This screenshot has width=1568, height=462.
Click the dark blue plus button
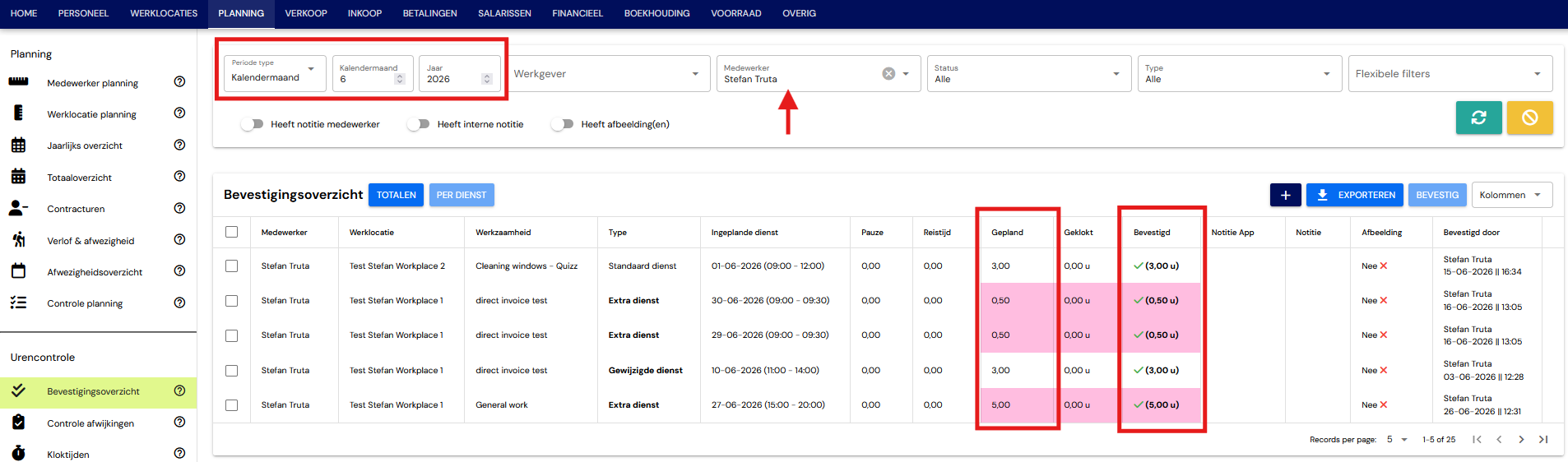coord(1285,195)
